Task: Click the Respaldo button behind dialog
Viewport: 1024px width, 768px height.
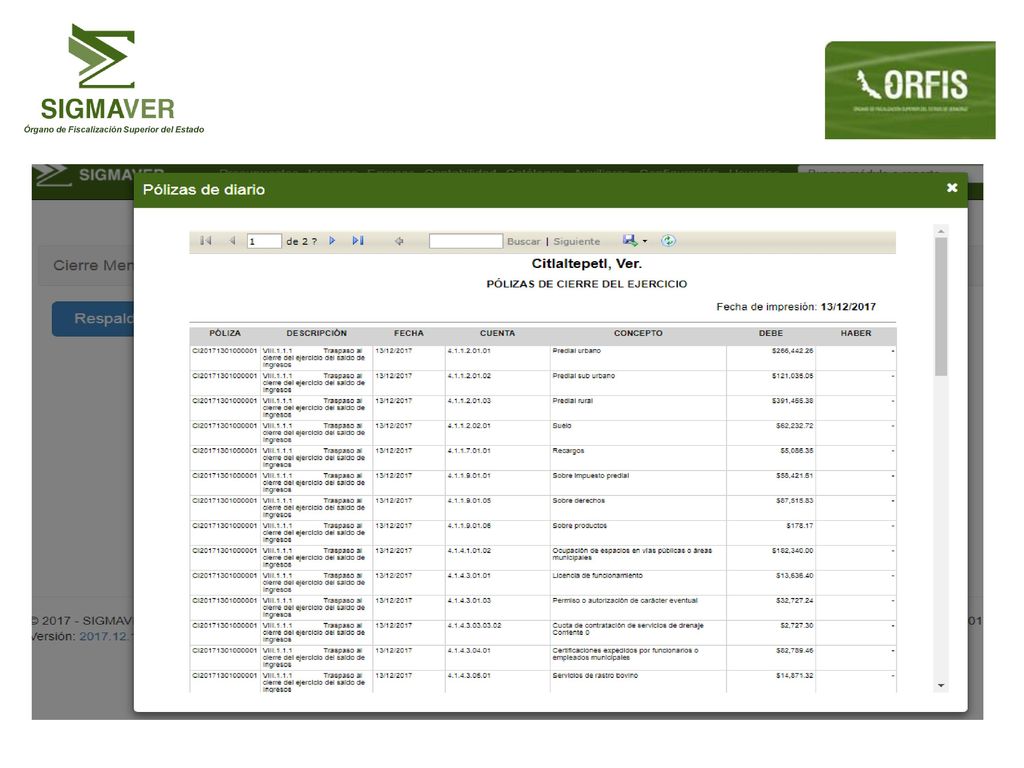Action: click(x=93, y=319)
